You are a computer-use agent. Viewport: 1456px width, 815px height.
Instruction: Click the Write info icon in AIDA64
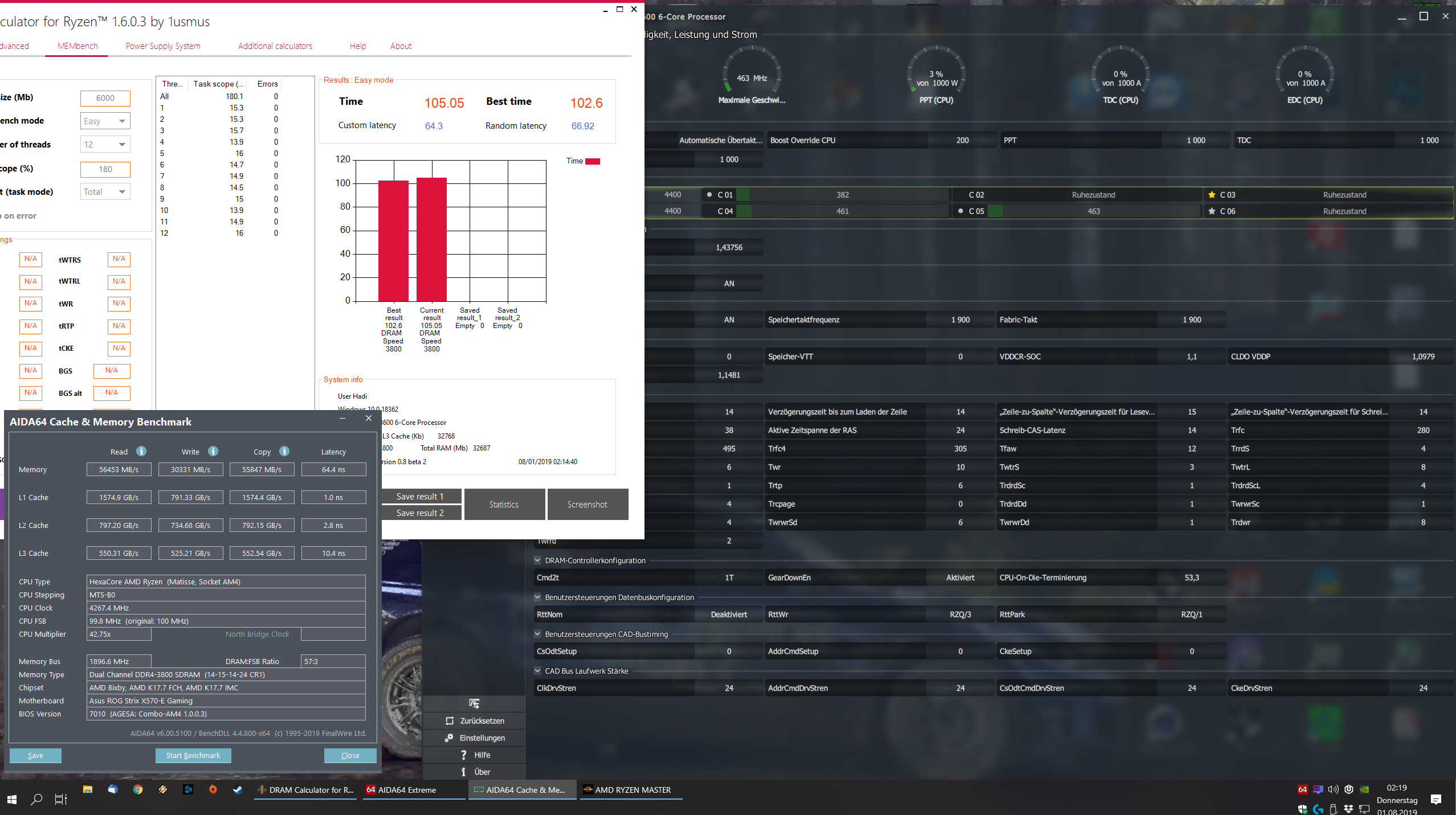pos(213,451)
